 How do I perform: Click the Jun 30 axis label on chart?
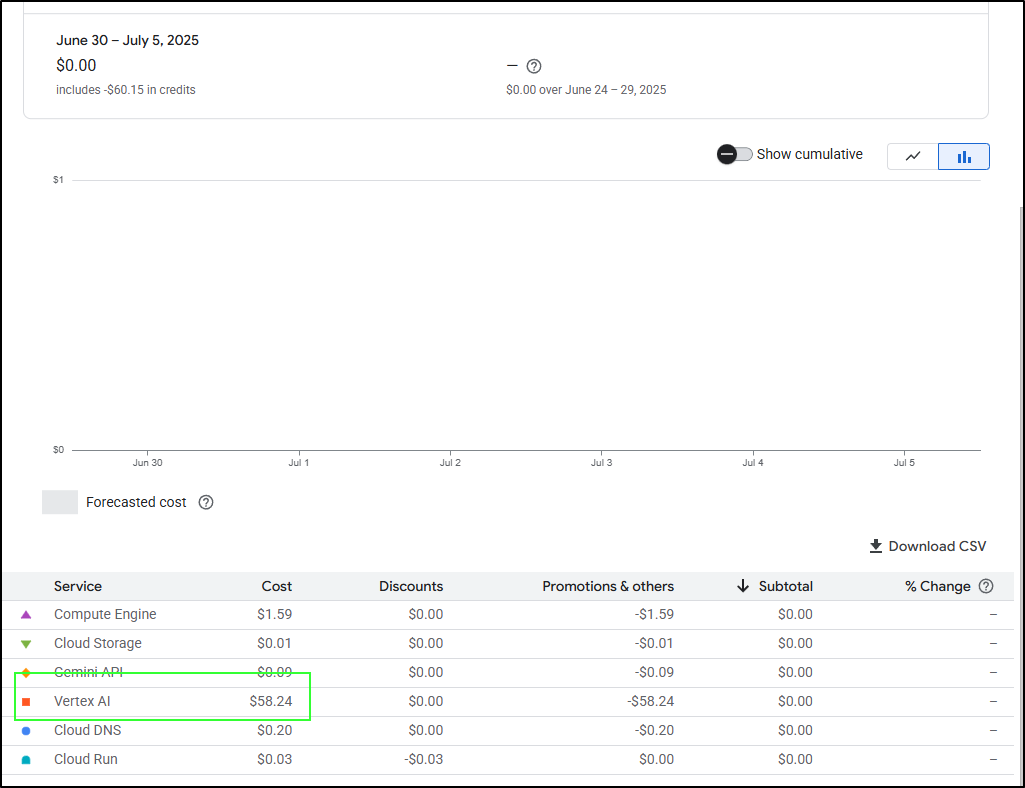pyautogui.click(x=148, y=462)
